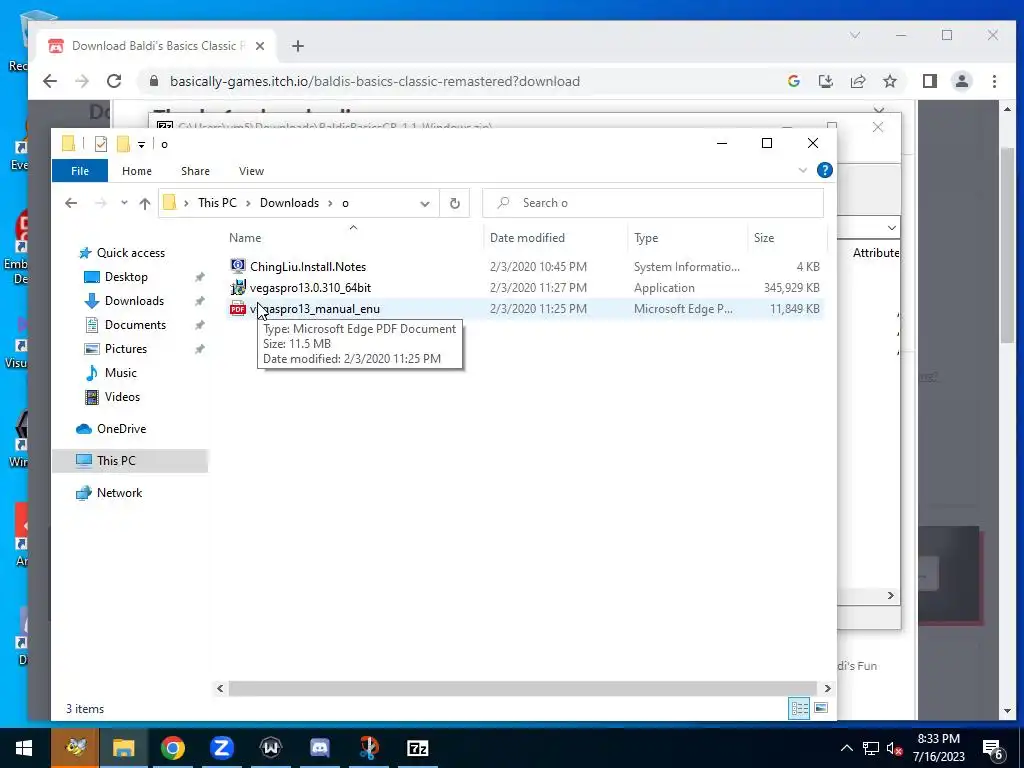The image size is (1024, 768).
Task: Click quick access Properties checkmark icon
Action: coord(101,144)
